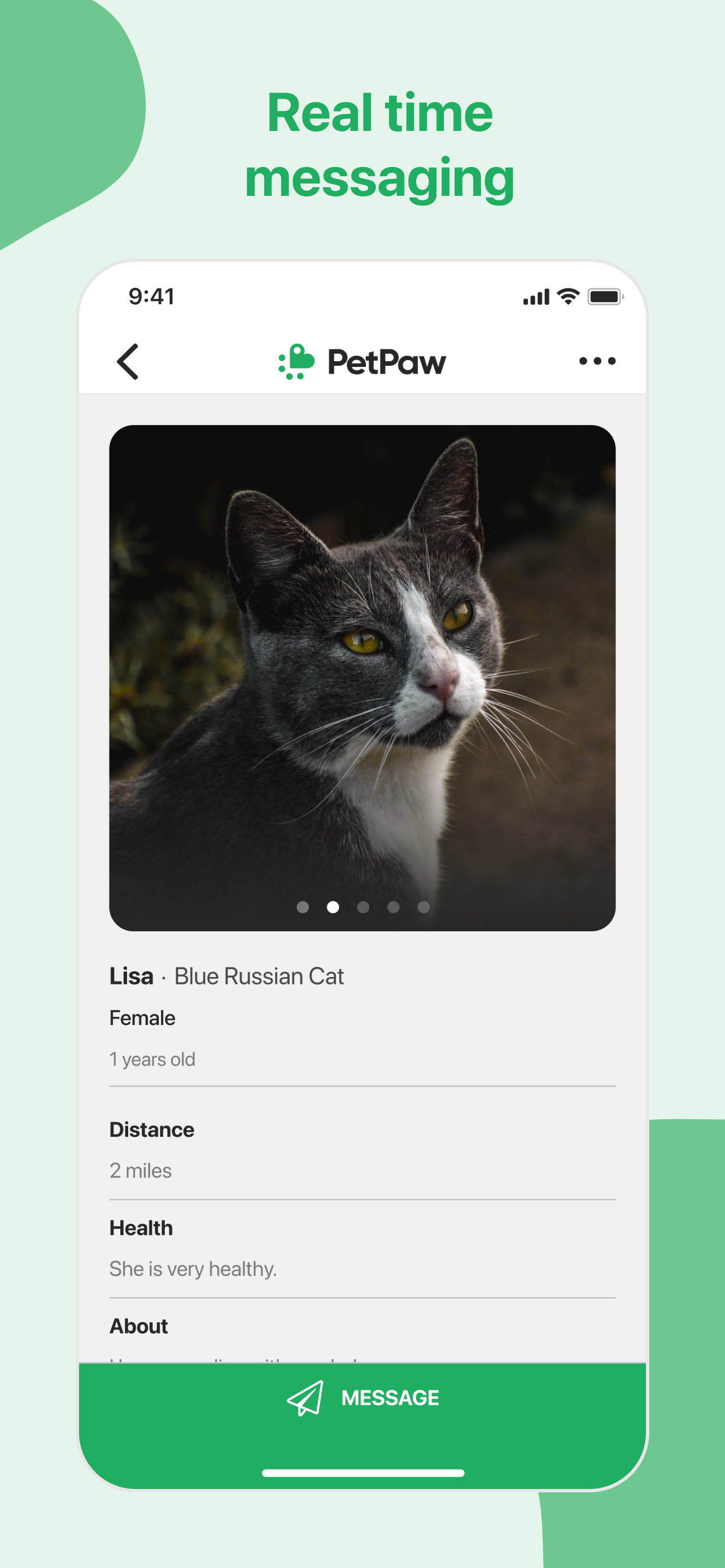Select the second photo pagination dot

pyautogui.click(x=333, y=908)
